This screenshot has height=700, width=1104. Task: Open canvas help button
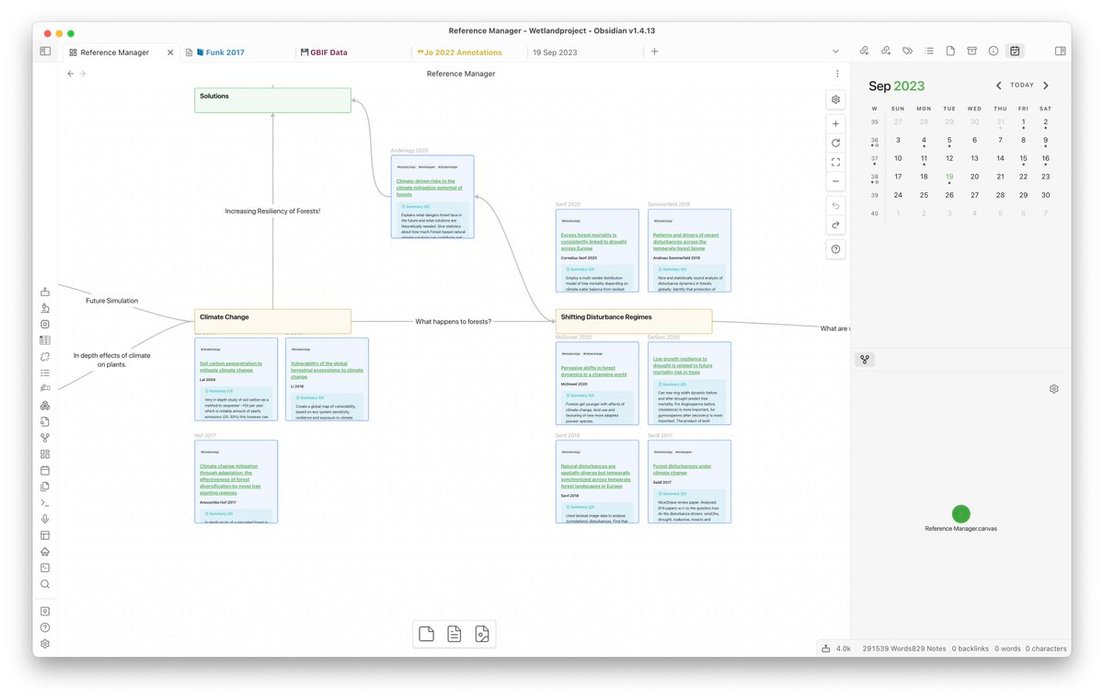[x=836, y=249]
